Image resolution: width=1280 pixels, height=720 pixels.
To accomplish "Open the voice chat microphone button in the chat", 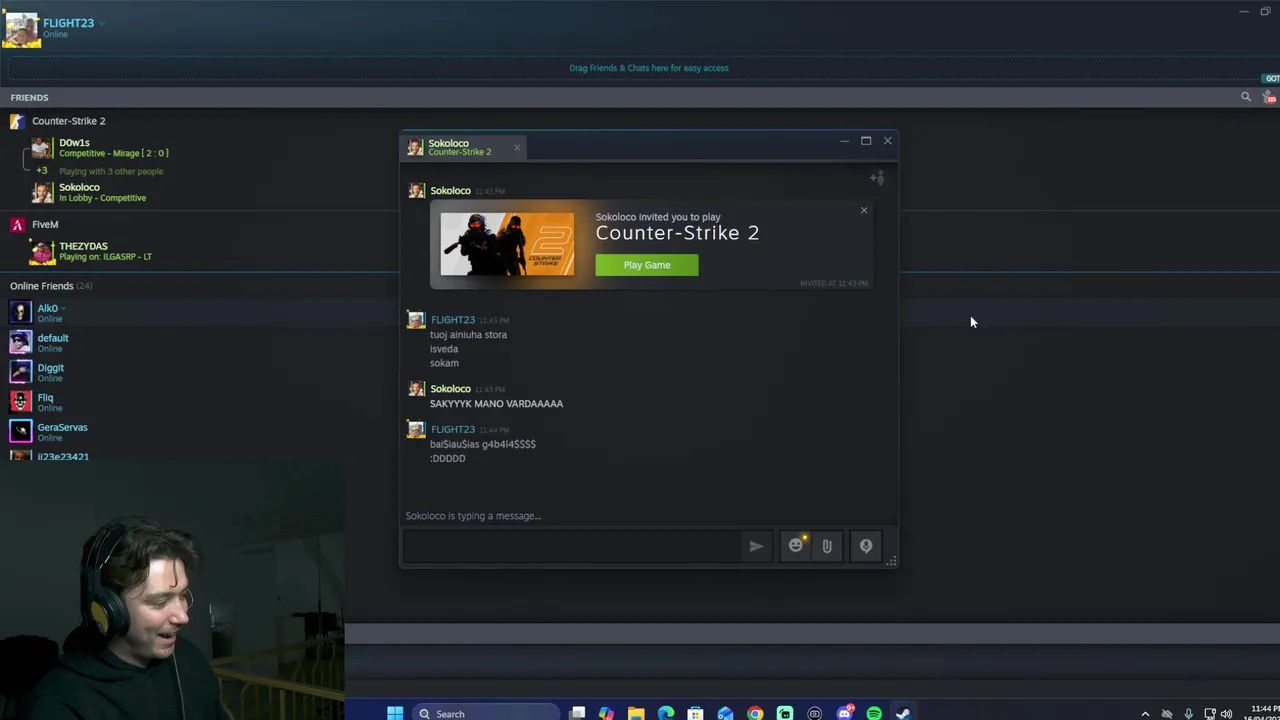I will click(866, 546).
